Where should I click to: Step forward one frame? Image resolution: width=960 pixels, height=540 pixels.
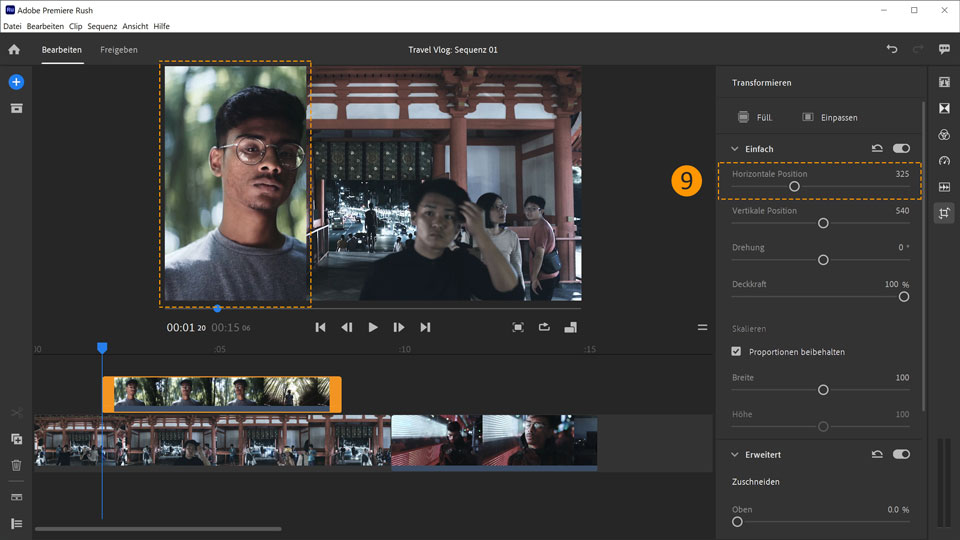pos(399,328)
